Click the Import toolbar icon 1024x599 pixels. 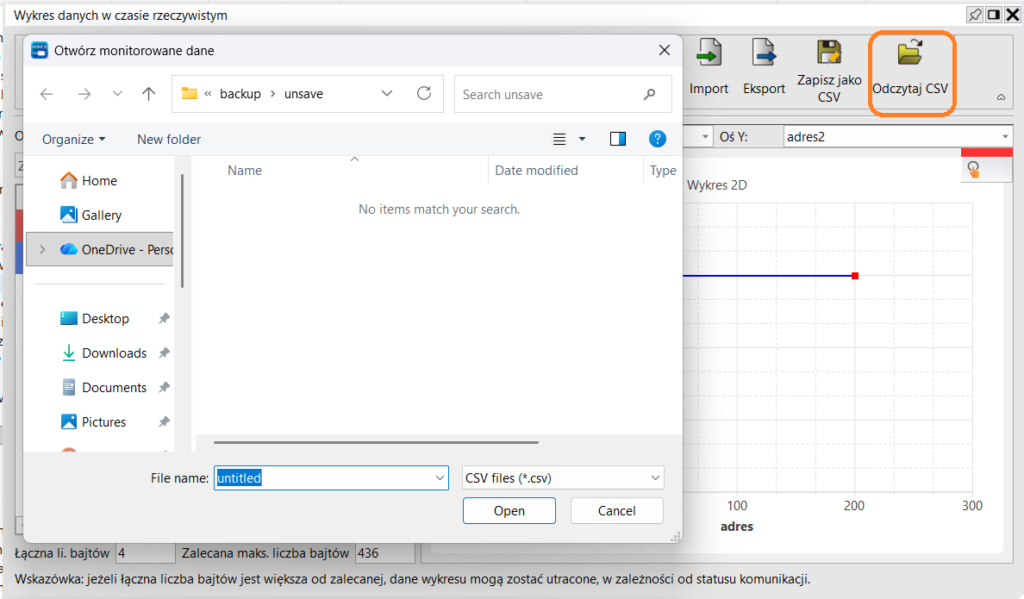pos(709,53)
